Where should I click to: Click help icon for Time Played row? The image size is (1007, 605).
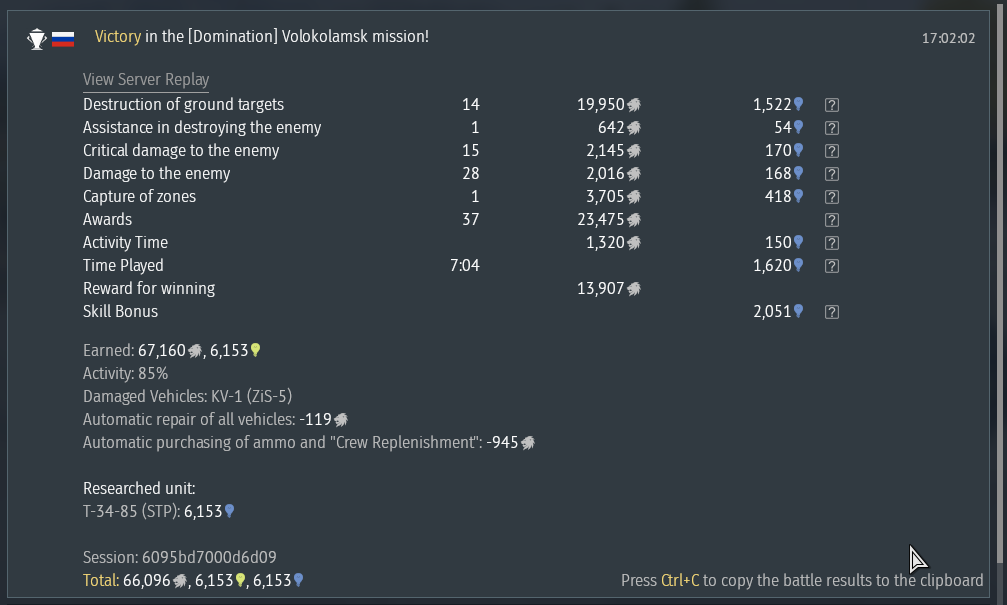pos(831,266)
